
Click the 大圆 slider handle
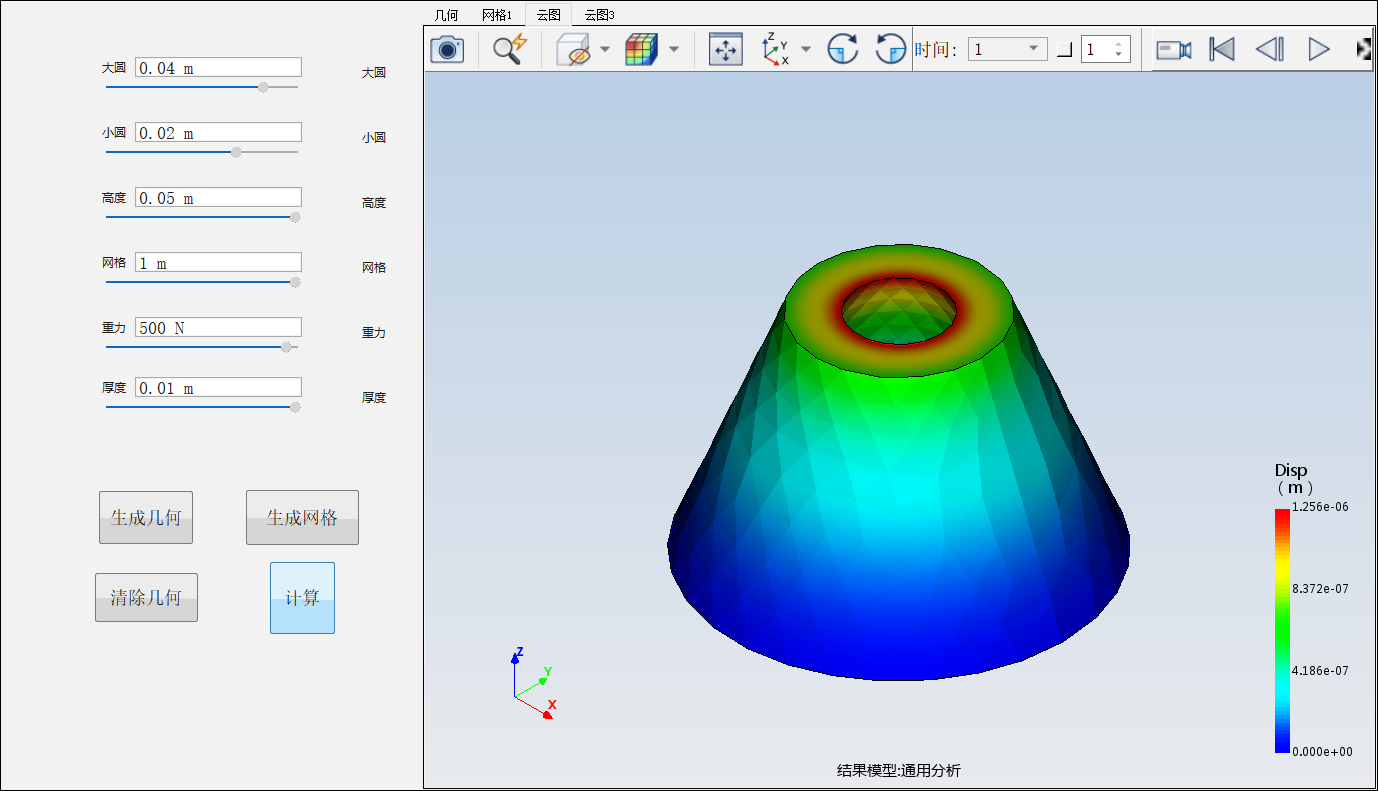click(x=263, y=87)
